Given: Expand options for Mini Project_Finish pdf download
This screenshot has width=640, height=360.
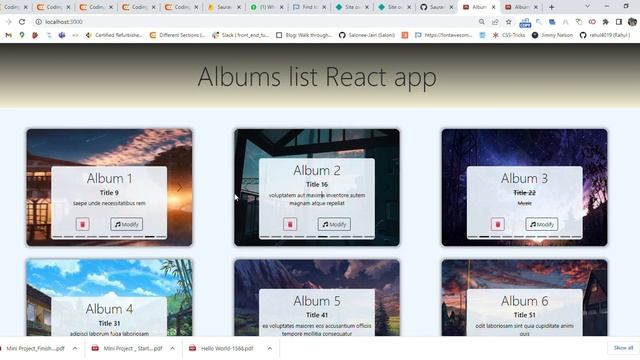Looking at the screenshot, I should tap(75, 348).
